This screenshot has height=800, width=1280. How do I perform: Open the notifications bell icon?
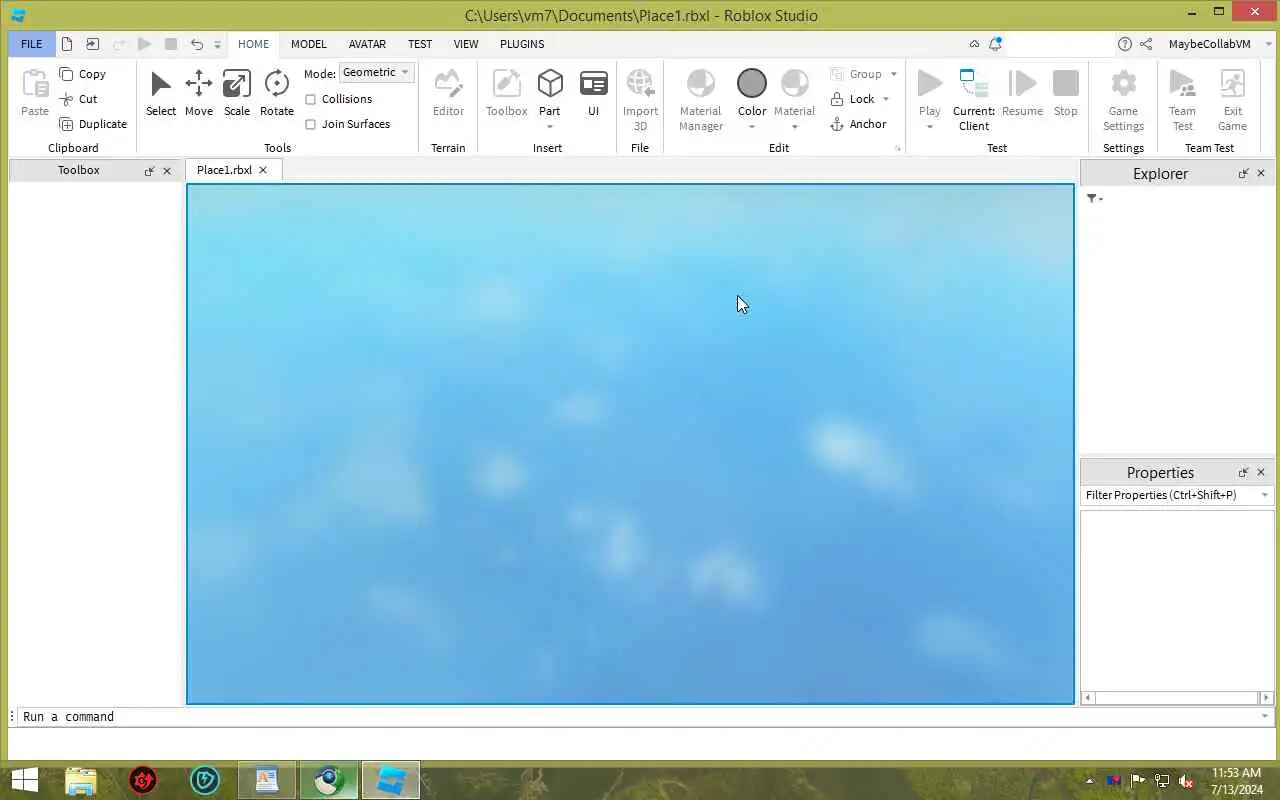click(995, 44)
